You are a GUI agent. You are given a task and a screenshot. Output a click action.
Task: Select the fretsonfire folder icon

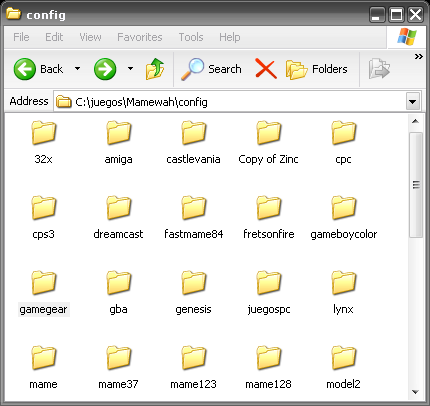click(269, 208)
